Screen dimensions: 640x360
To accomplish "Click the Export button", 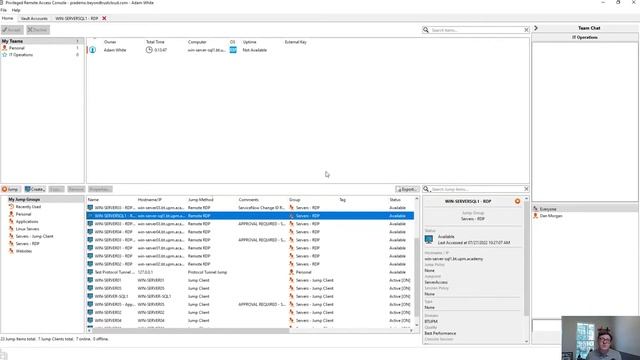I will pos(407,189).
